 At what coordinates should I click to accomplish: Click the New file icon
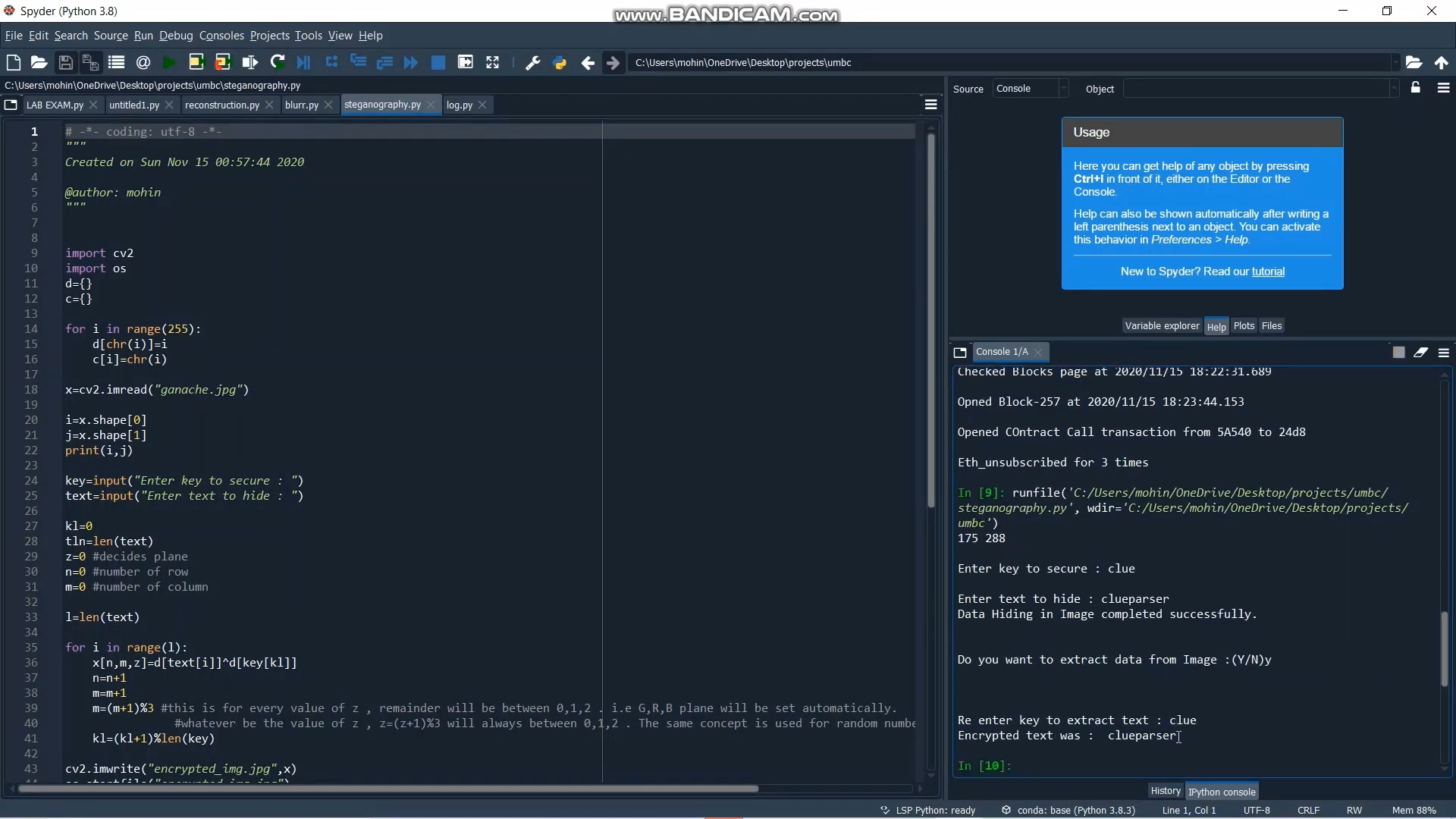point(13,62)
